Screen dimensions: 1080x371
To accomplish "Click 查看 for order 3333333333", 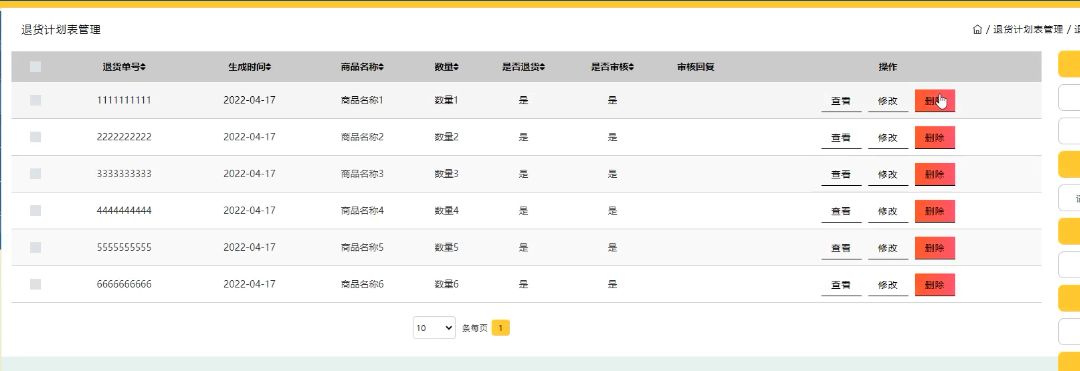I will click(841, 174).
